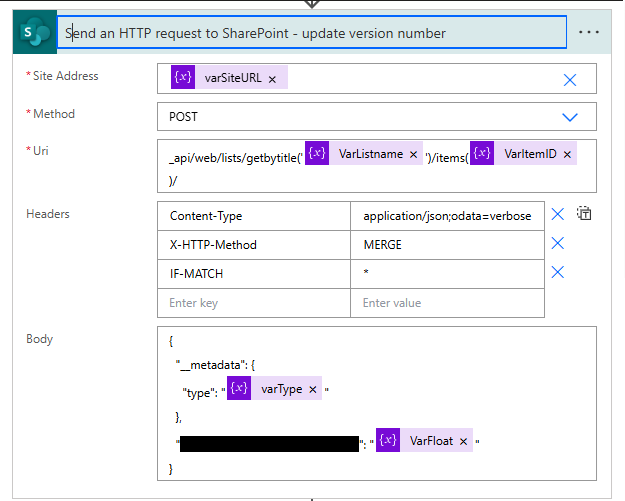Image resolution: width=625 pixels, height=501 pixels.
Task: Remove the VarItemID token from Uri
Action: coord(567,154)
